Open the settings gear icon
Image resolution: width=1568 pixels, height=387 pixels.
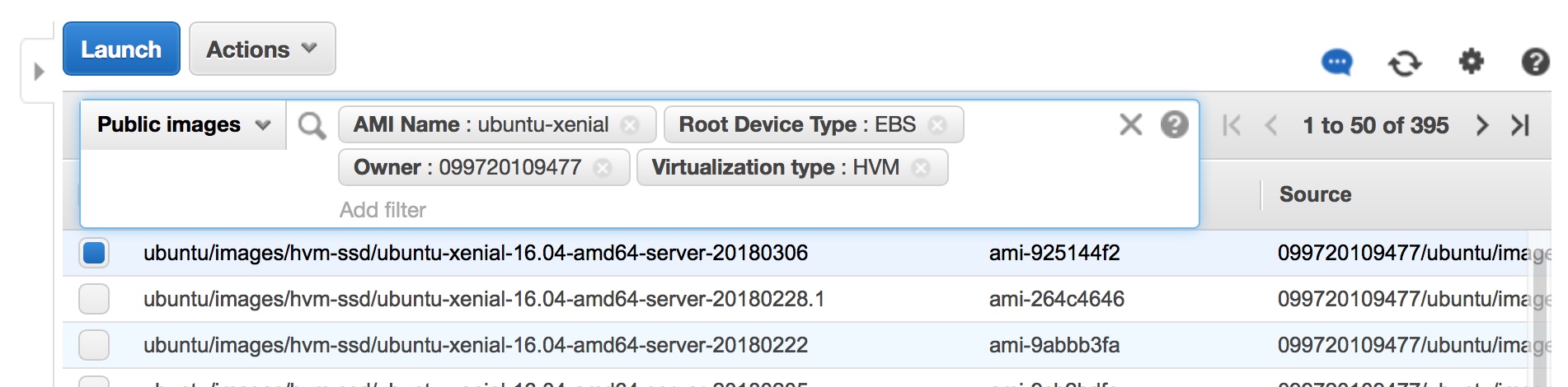tap(1471, 62)
